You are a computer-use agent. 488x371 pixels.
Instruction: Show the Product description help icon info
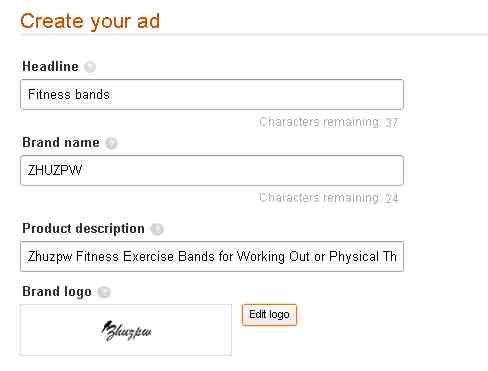click(x=157, y=229)
